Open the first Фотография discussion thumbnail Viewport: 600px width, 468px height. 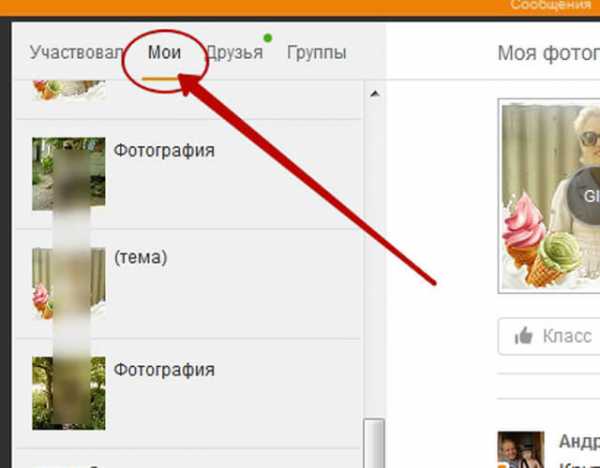(69, 174)
